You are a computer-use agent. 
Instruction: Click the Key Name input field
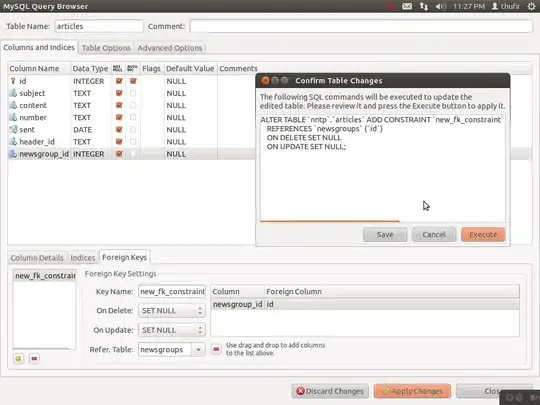coord(172,291)
